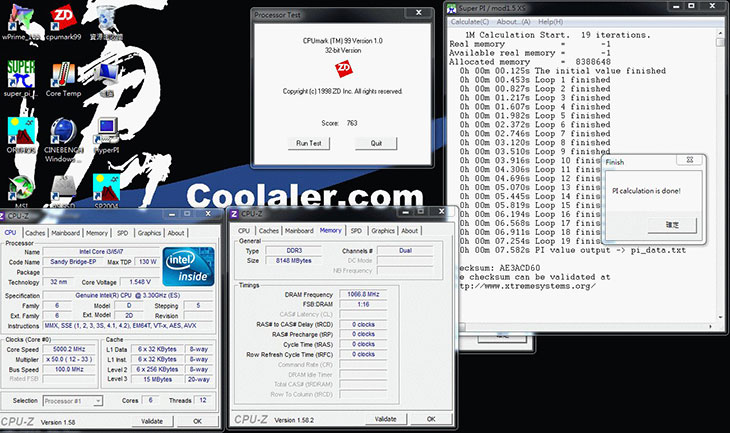730x433 pixels.
Task: Confirm the PI calculation done dialog
Action: (x=672, y=225)
